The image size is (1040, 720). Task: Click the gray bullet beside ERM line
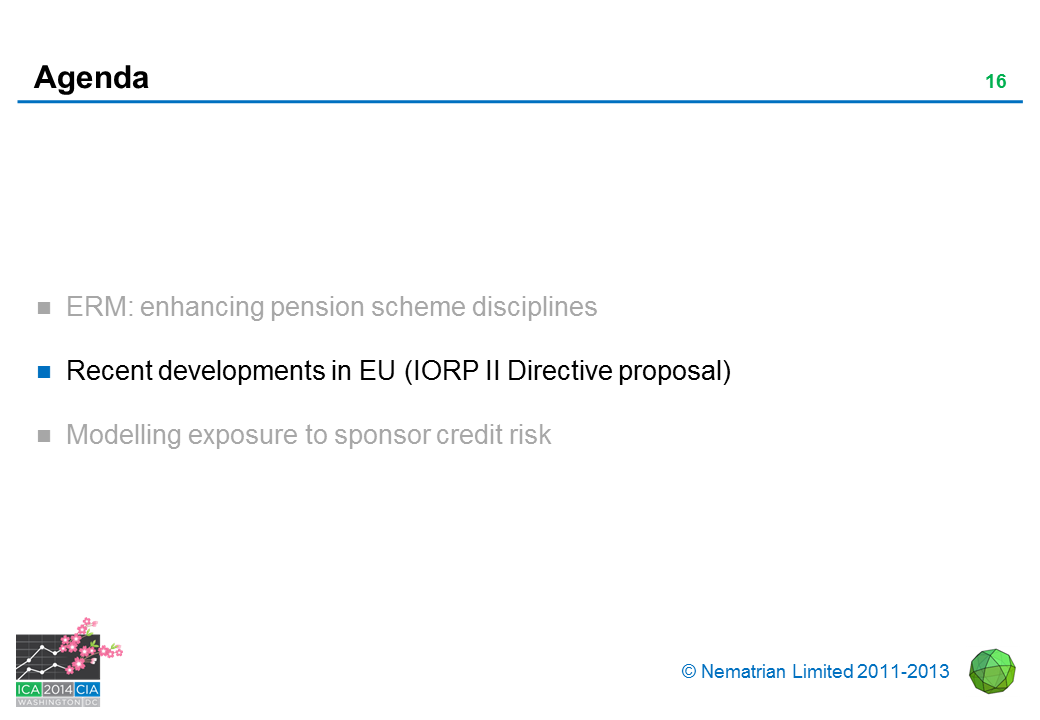click(44, 308)
